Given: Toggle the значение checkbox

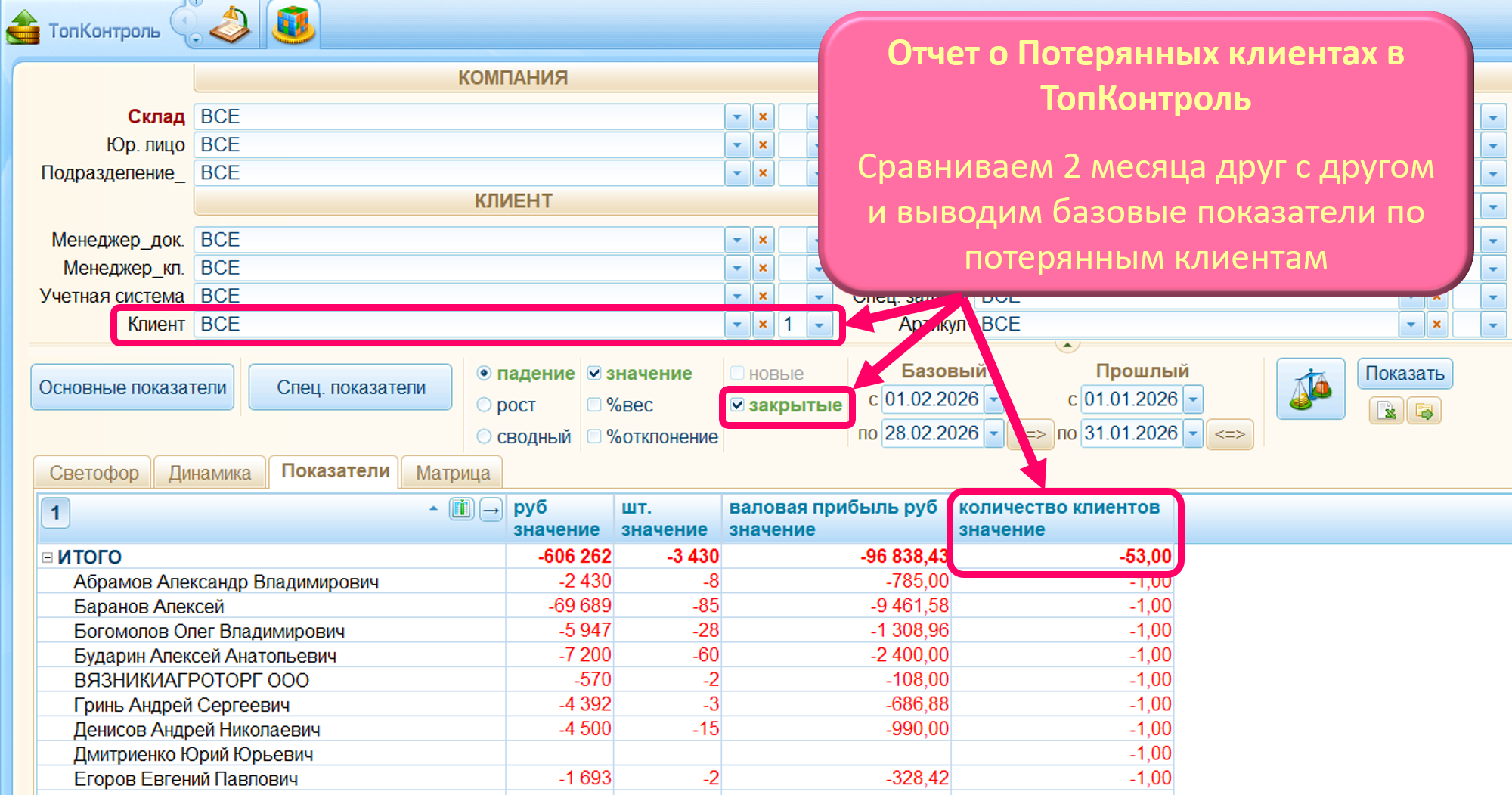Looking at the screenshot, I should tap(594, 373).
